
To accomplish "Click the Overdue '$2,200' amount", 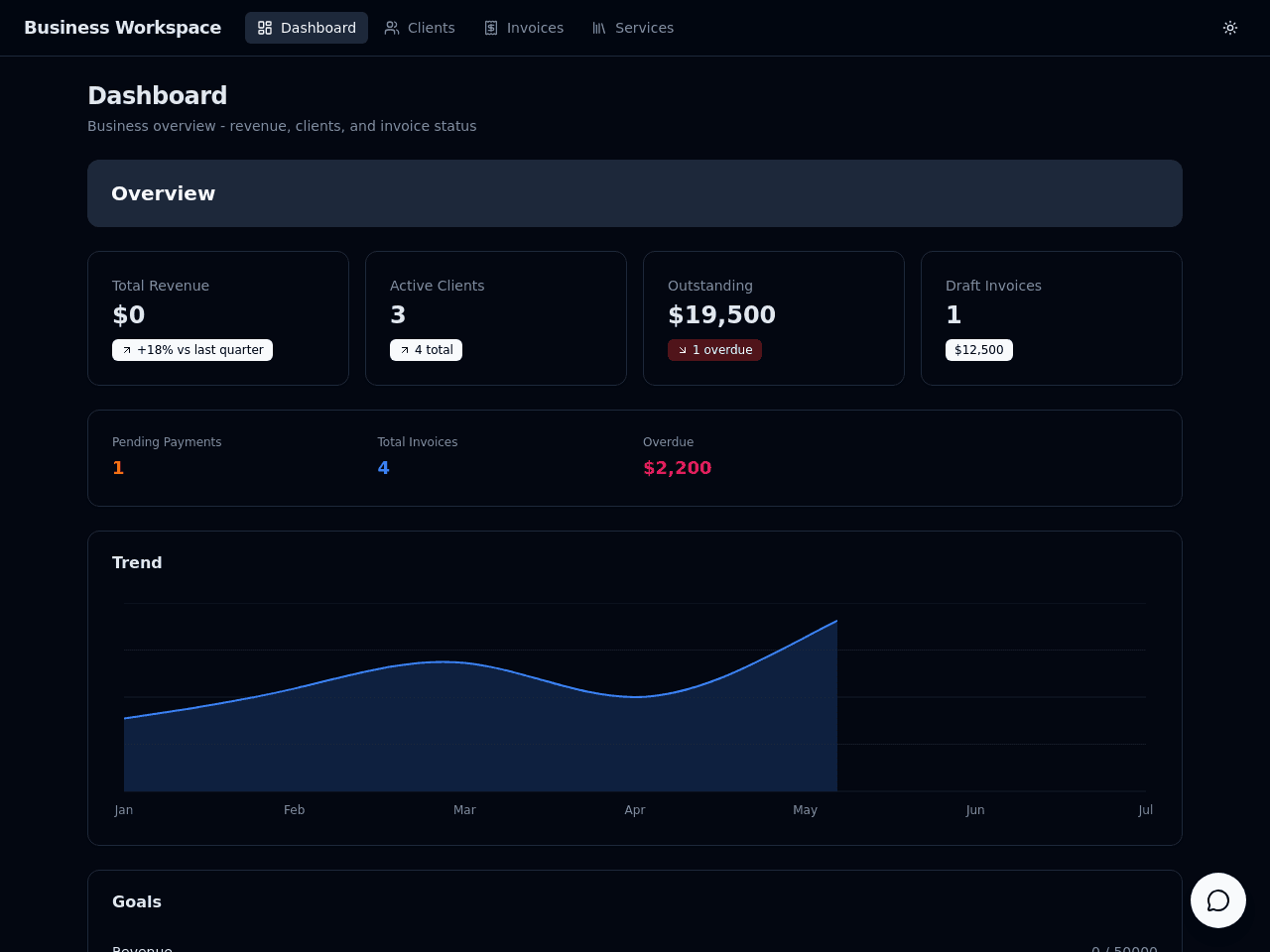I will 677,468.
